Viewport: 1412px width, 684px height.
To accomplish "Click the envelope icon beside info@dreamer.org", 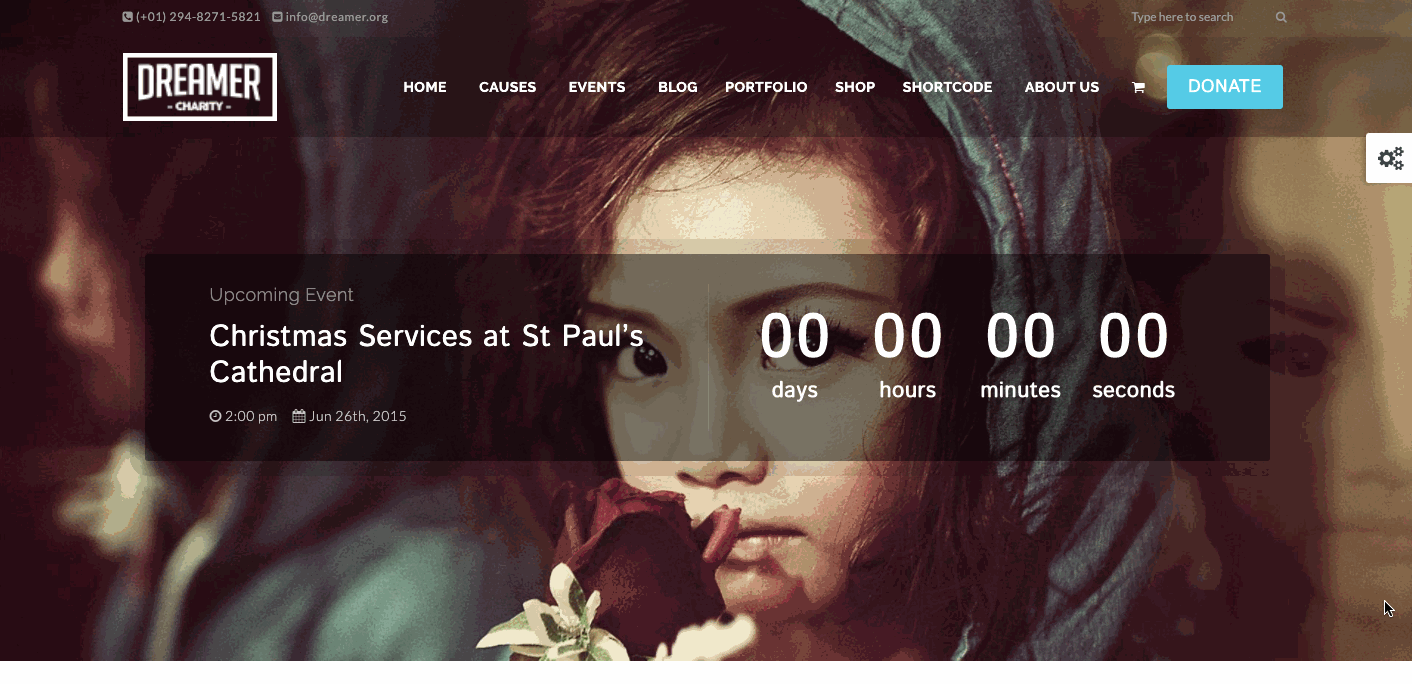I will pyautogui.click(x=277, y=17).
